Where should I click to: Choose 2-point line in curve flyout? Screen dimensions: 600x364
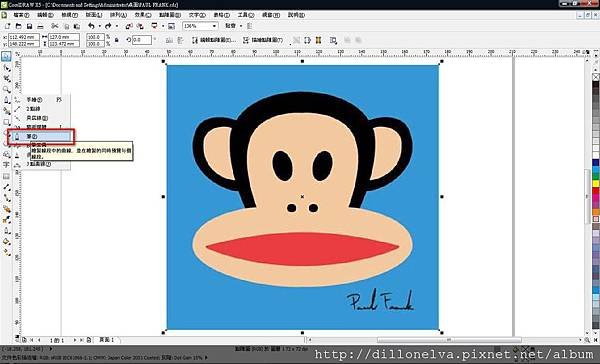pyautogui.click(x=42, y=109)
